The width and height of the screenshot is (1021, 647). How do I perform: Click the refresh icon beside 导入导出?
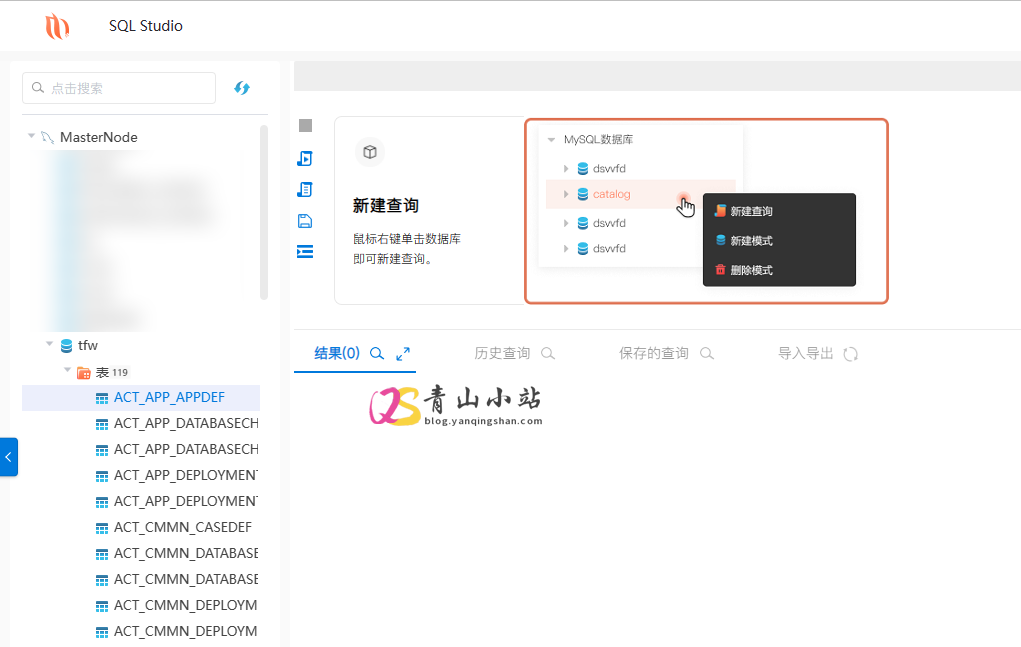[850, 353]
